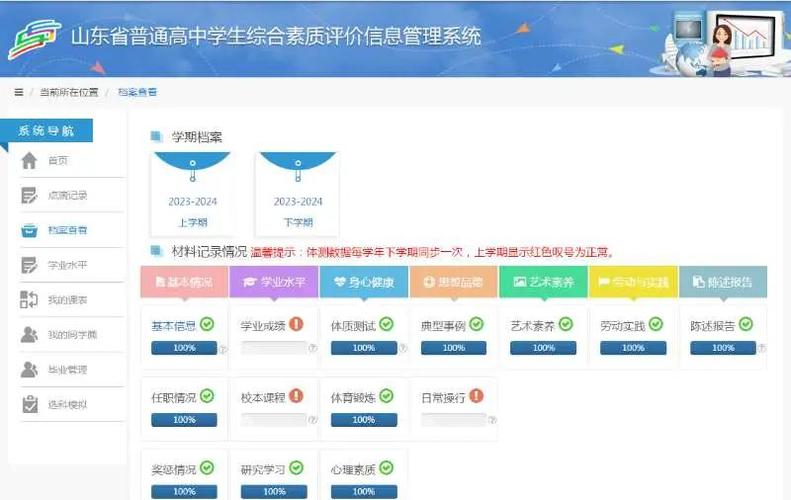The height and width of the screenshot is (500, 791).
Task: Open 我的同学圈 in the sidebar
Action: pos(72,335)
